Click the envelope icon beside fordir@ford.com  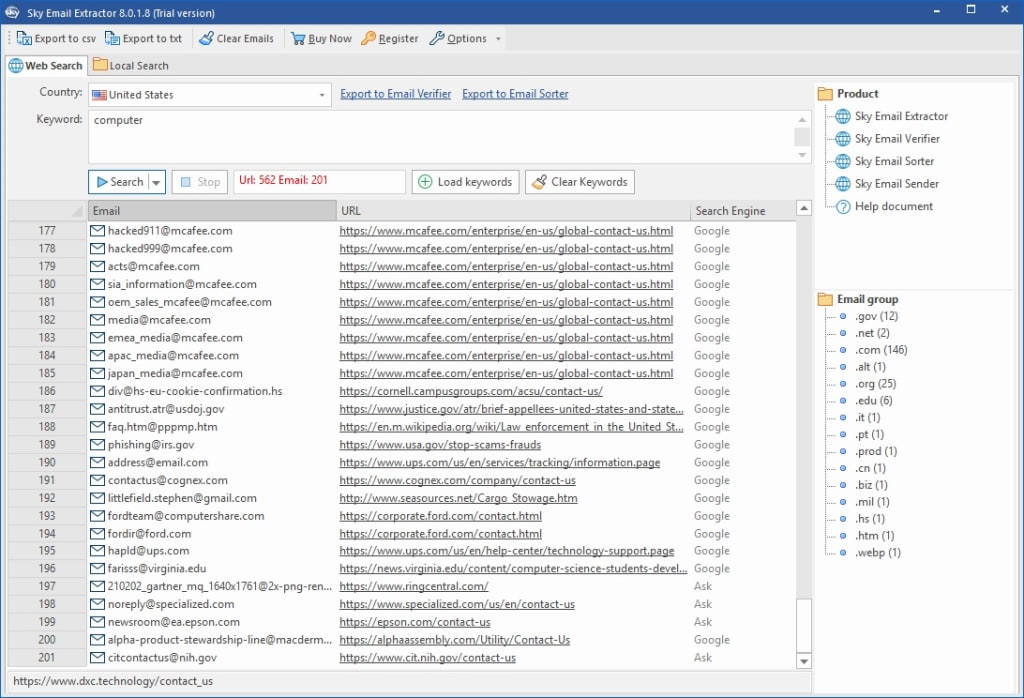click(x=97, y=533)
